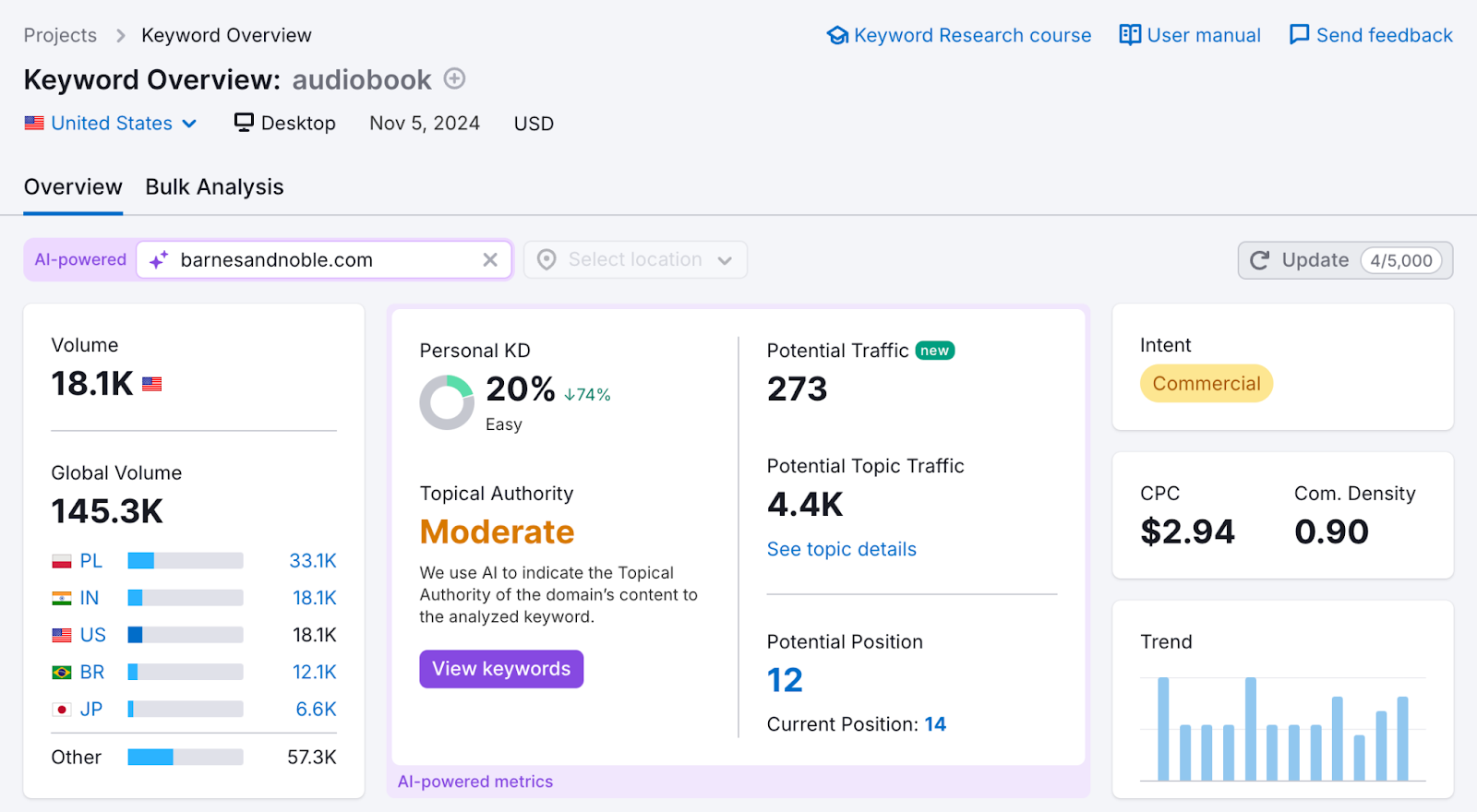The height and width of the screenshot is (812, 1477).
Task: Go to Projects in the breadcrumb
Action: point(60,35)
